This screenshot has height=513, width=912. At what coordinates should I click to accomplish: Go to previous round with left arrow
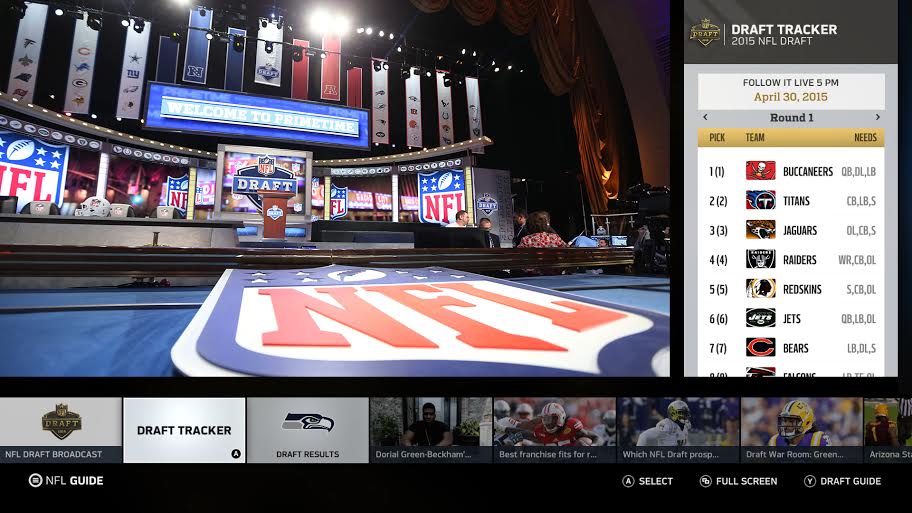coord(706,117)
